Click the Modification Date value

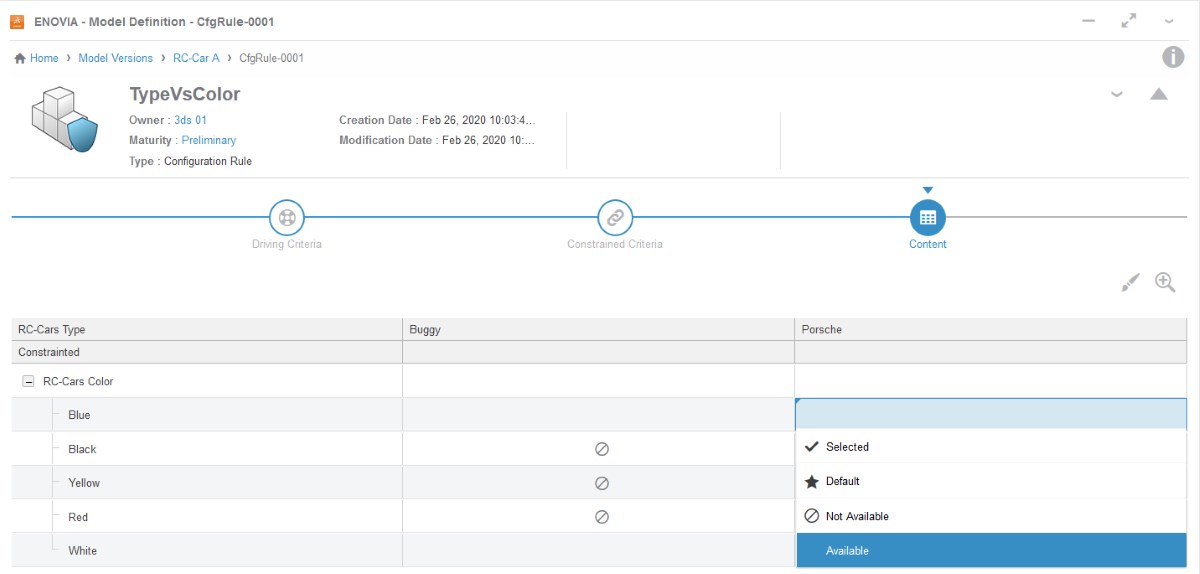[x=488, y=140]
